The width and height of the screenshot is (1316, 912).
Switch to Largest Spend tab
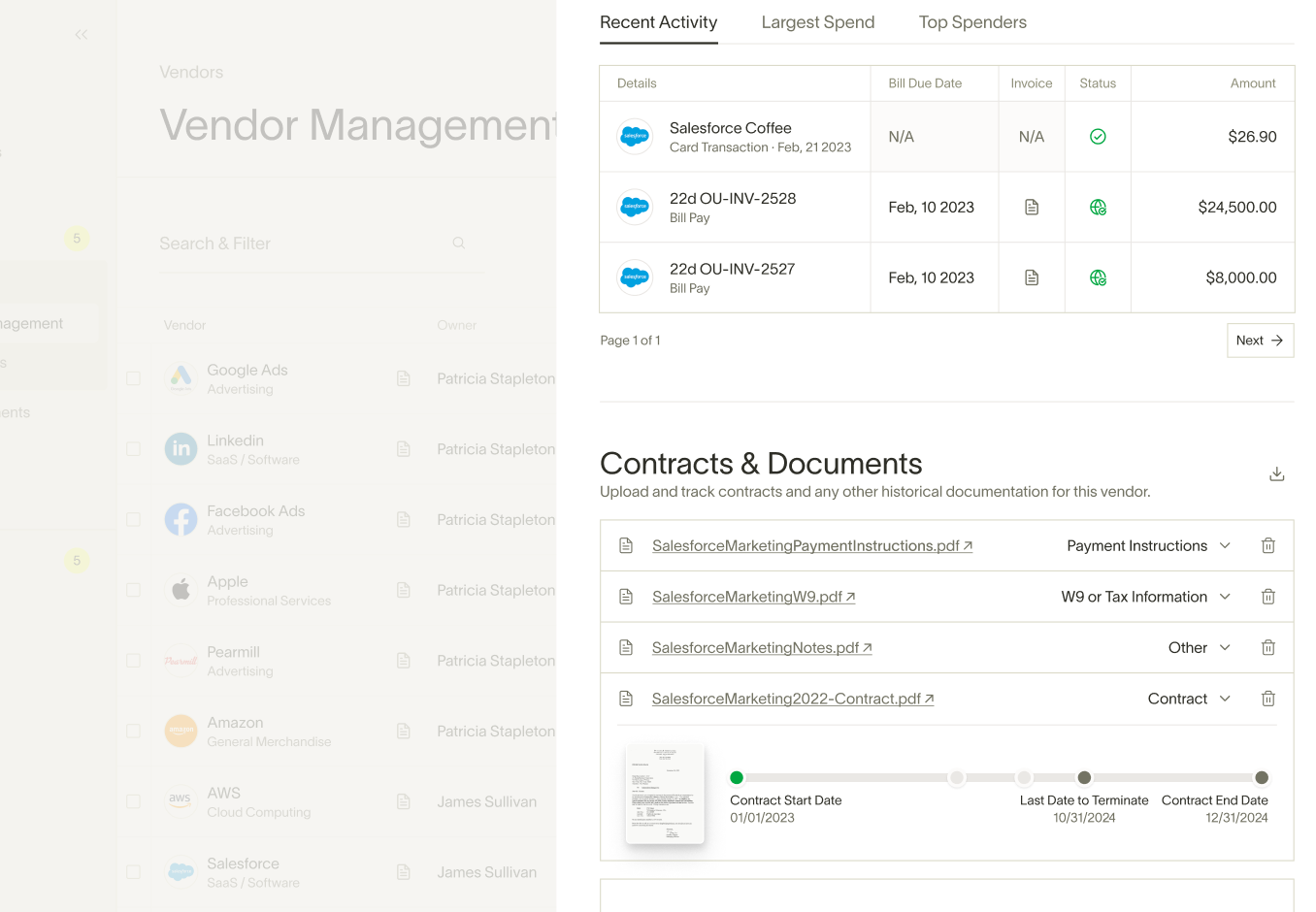(818, 22)
